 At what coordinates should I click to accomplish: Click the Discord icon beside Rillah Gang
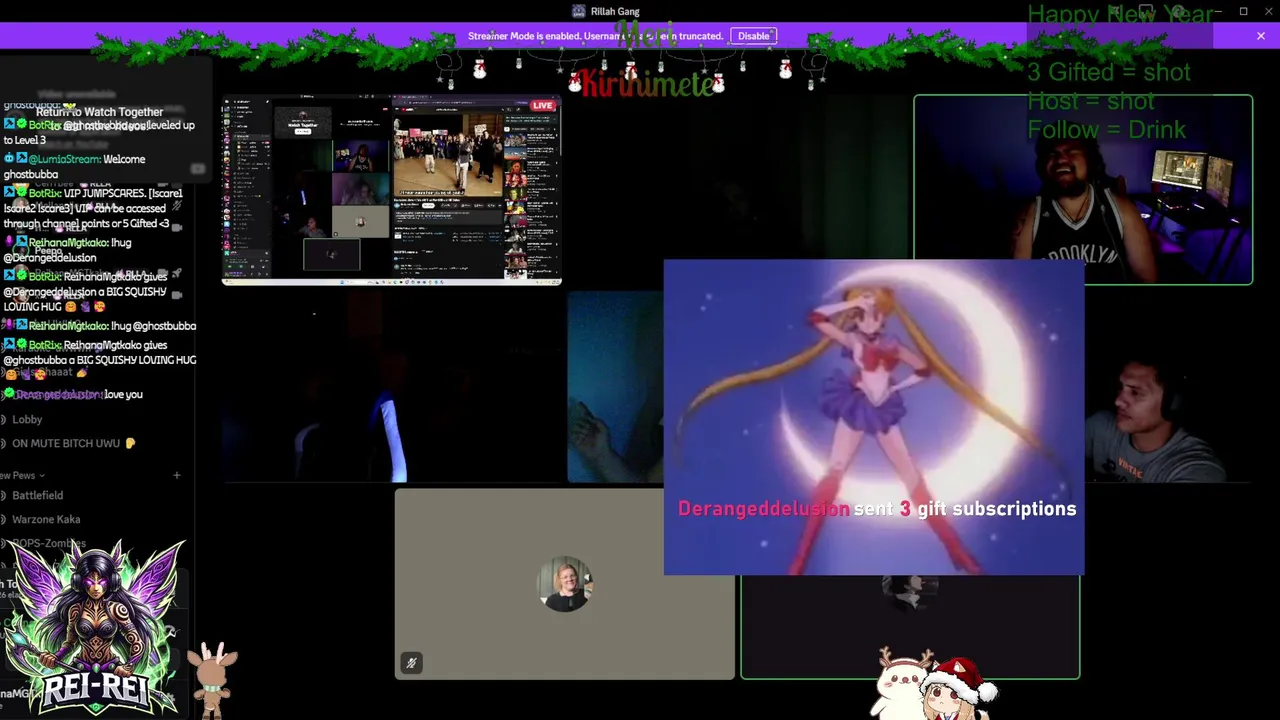578,11
